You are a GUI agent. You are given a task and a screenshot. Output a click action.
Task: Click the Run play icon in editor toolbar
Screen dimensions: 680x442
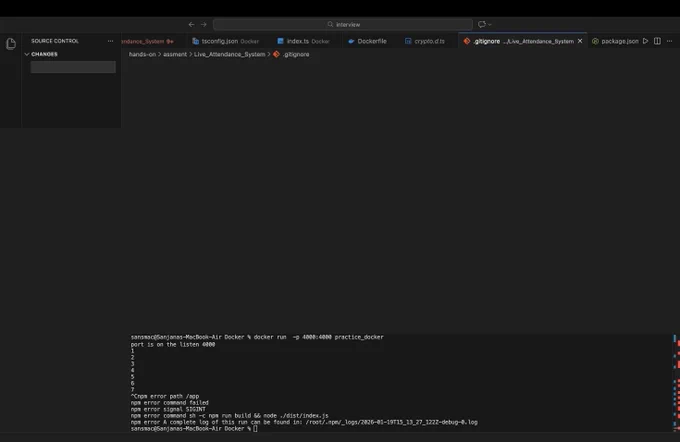[x=645, y=41]
